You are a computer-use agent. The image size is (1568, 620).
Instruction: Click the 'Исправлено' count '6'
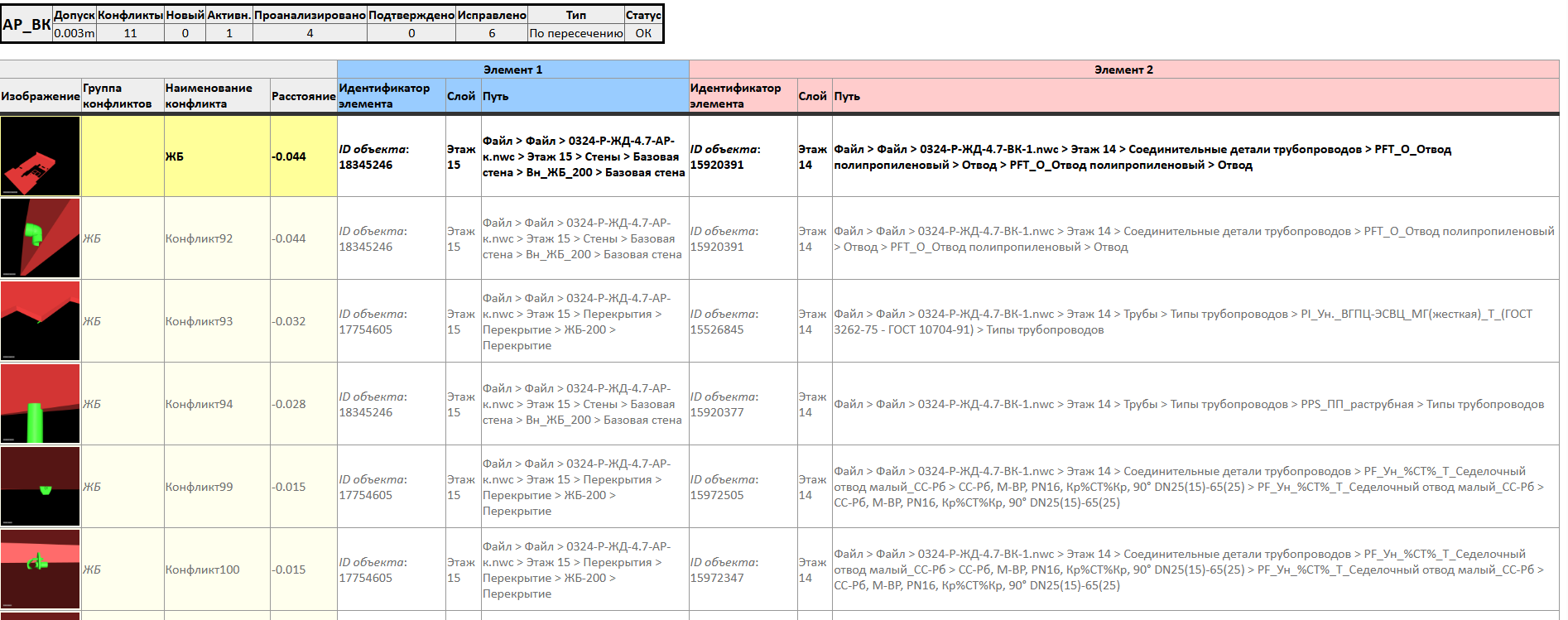click(492, 33)
